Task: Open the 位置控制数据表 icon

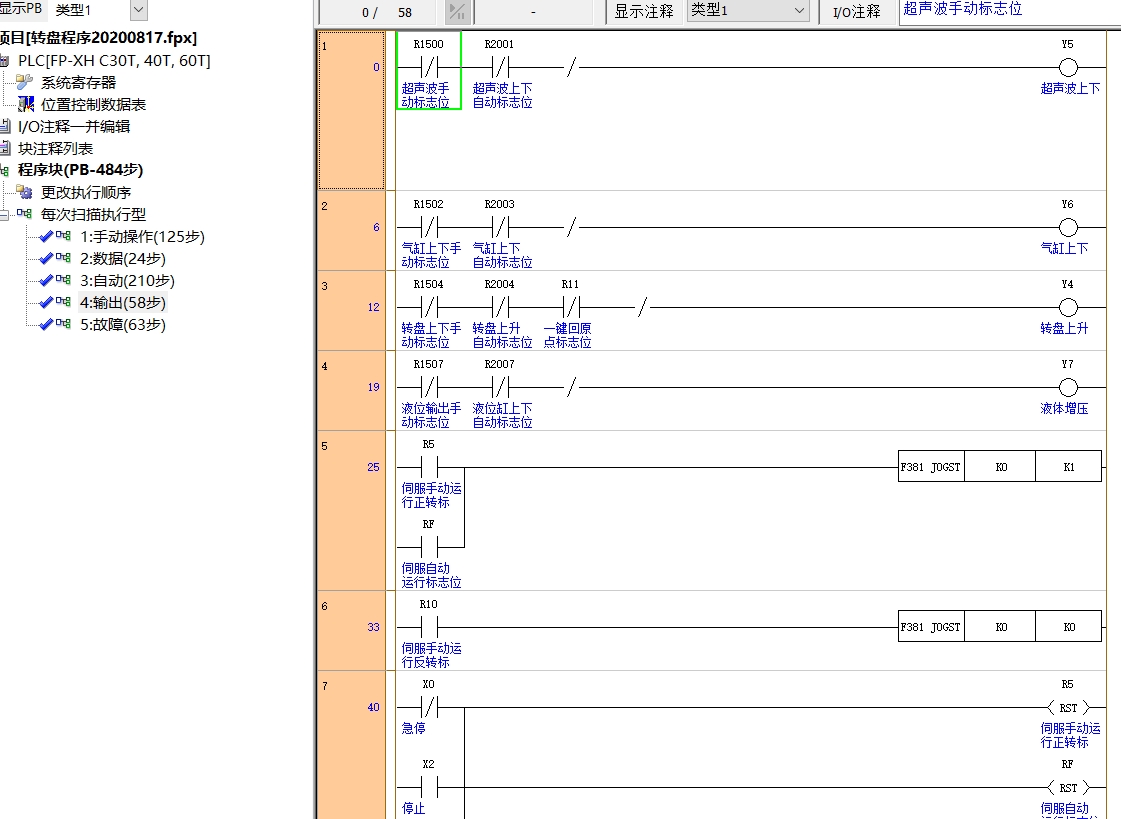Action: point(26,104)
